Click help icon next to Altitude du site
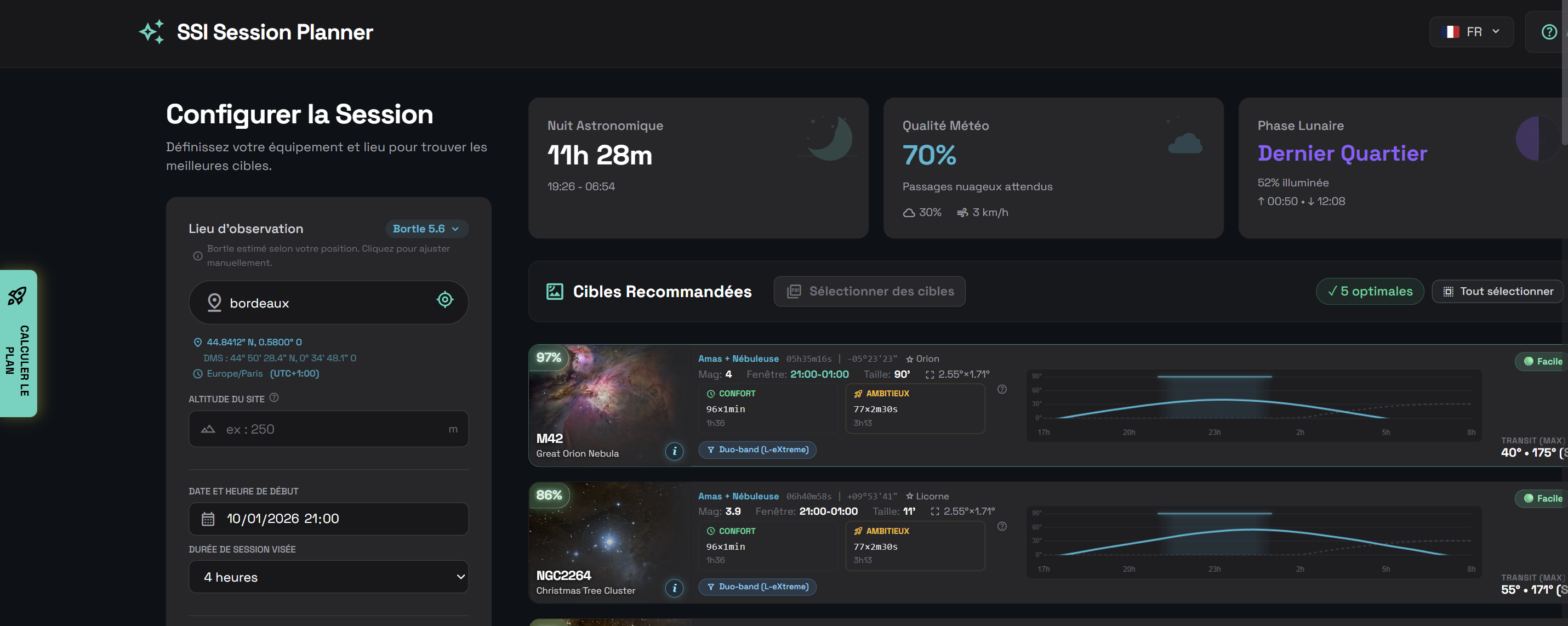The width and height of the screenshot is (1568, 626). 274,397
